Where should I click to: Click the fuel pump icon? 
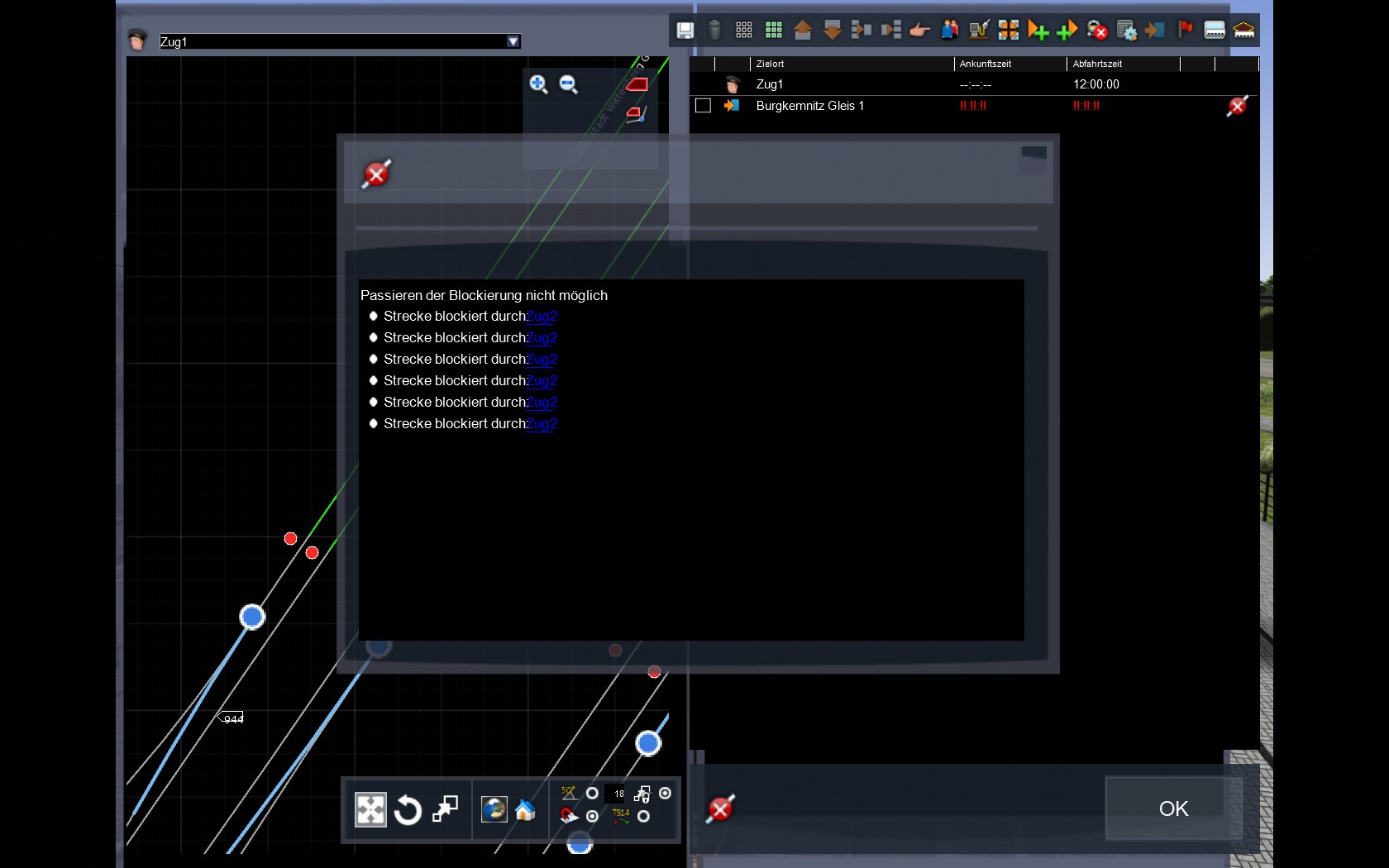(979, 31)
